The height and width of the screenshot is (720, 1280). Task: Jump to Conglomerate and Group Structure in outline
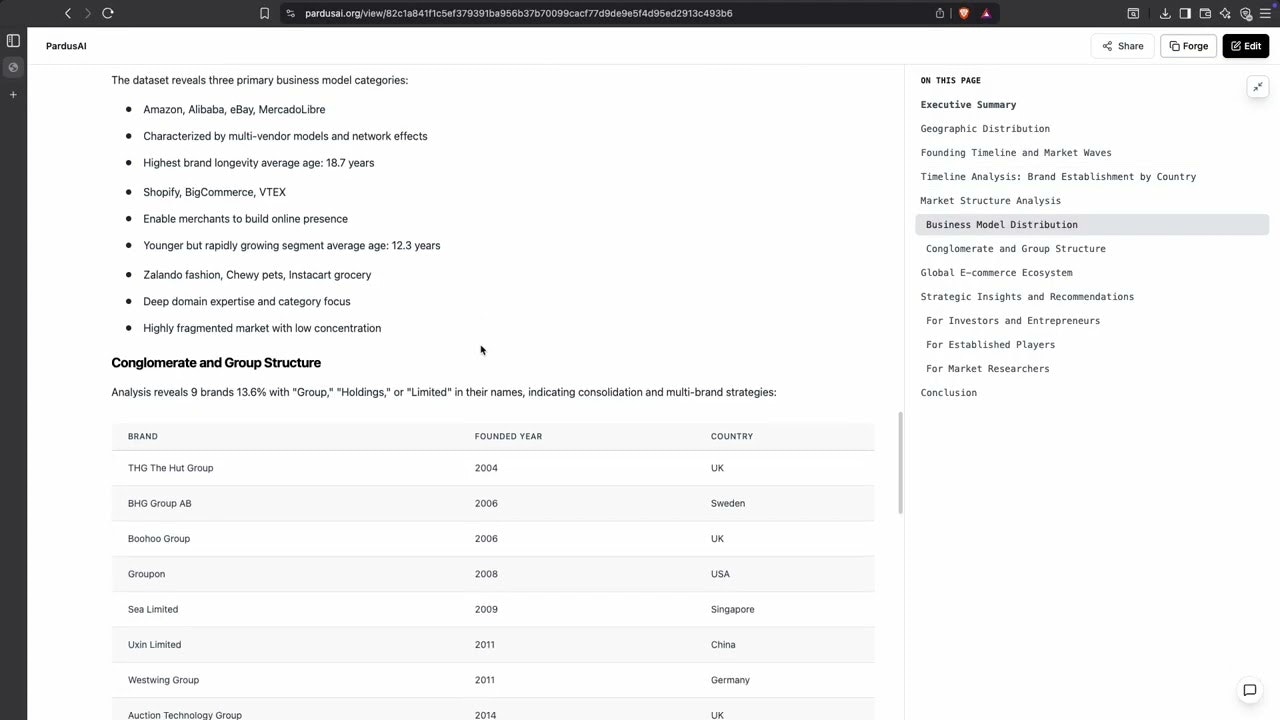1015,249
